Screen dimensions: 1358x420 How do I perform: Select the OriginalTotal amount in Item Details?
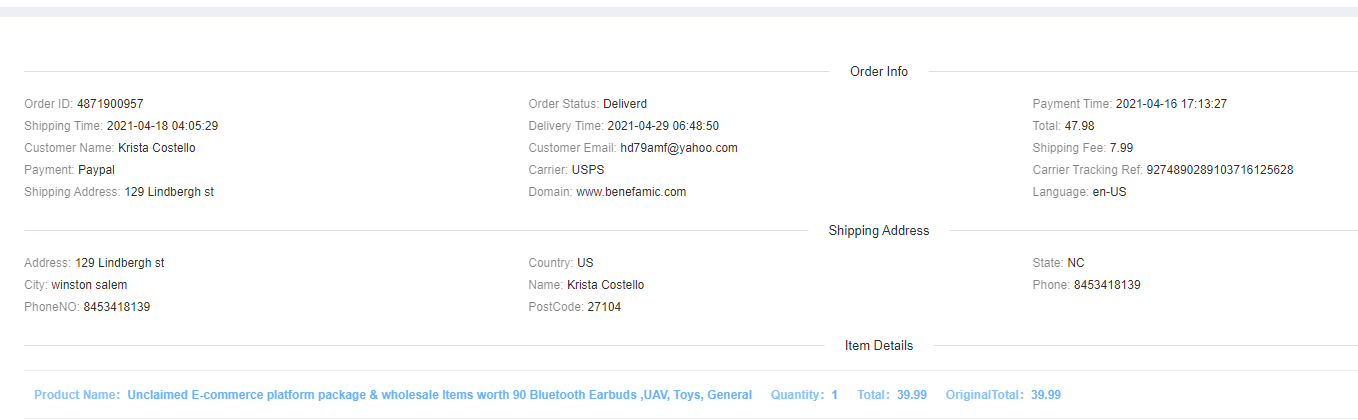(1046, 395)
